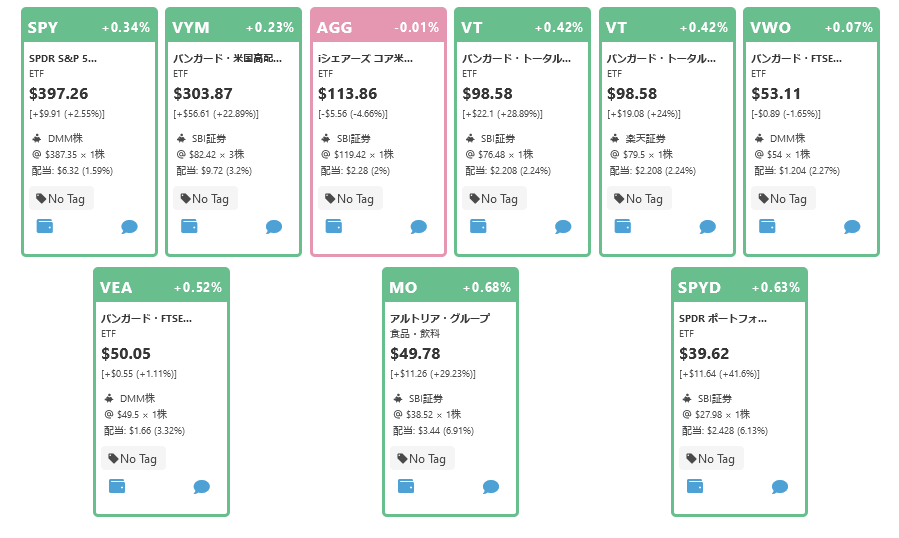Click the 配当: $3.44 (6.91%) dividend line
The image size is (899, 538).
(x=433, y=430)
